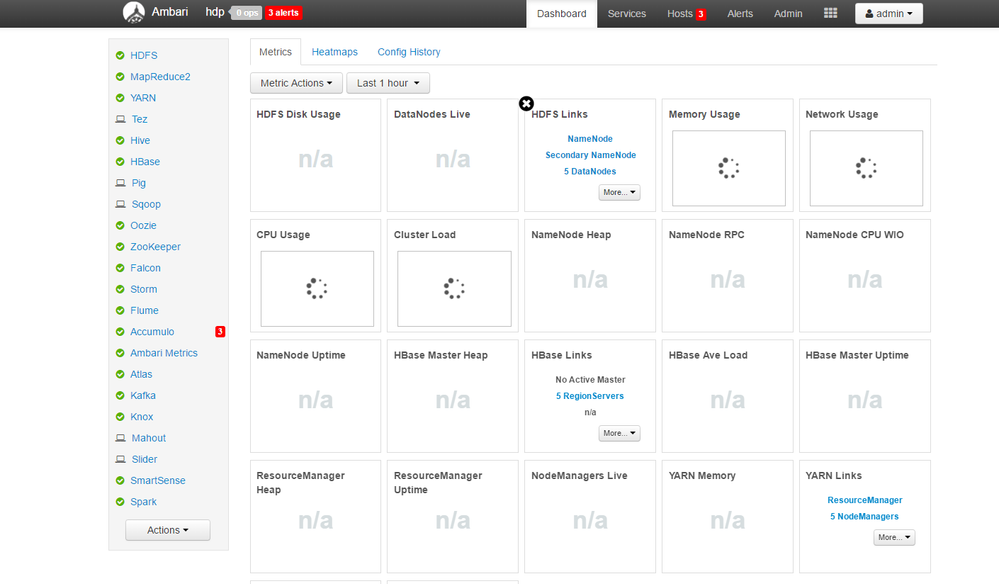
Task: Select the Ambari Metrics service
Action: 164,353
